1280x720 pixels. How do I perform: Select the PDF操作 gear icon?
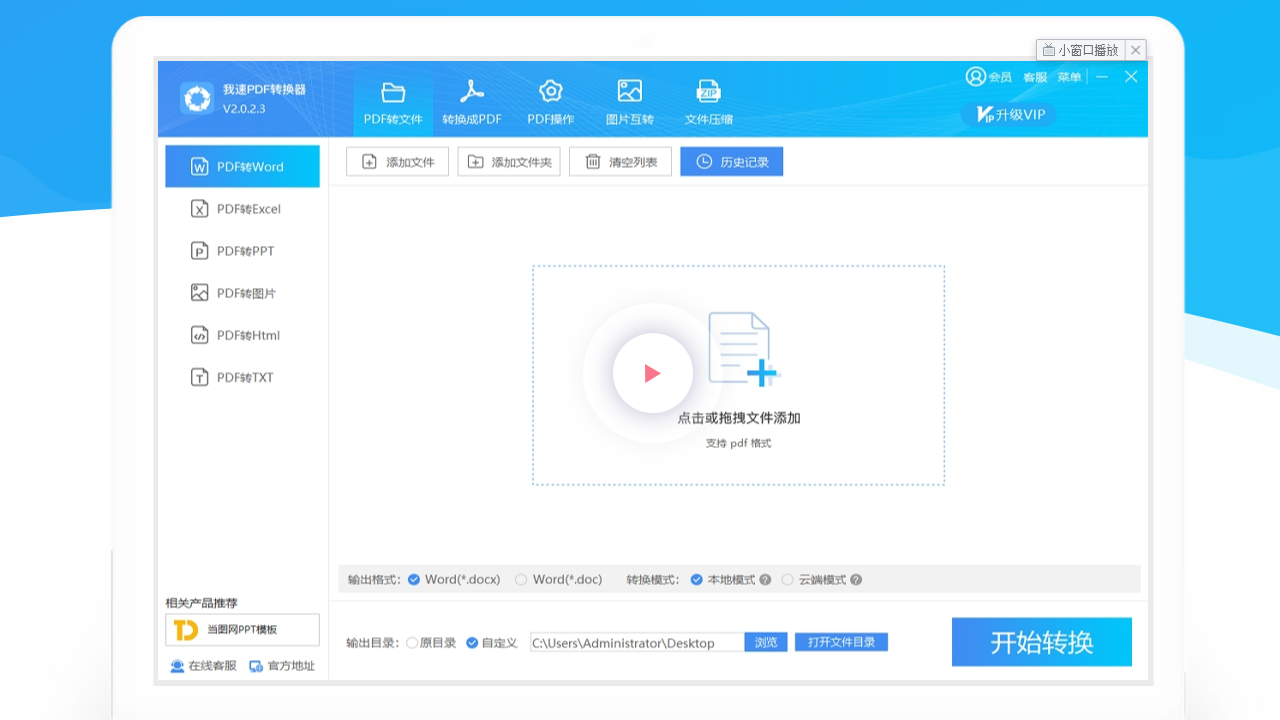pyautogui.click(x=550, y=100)
